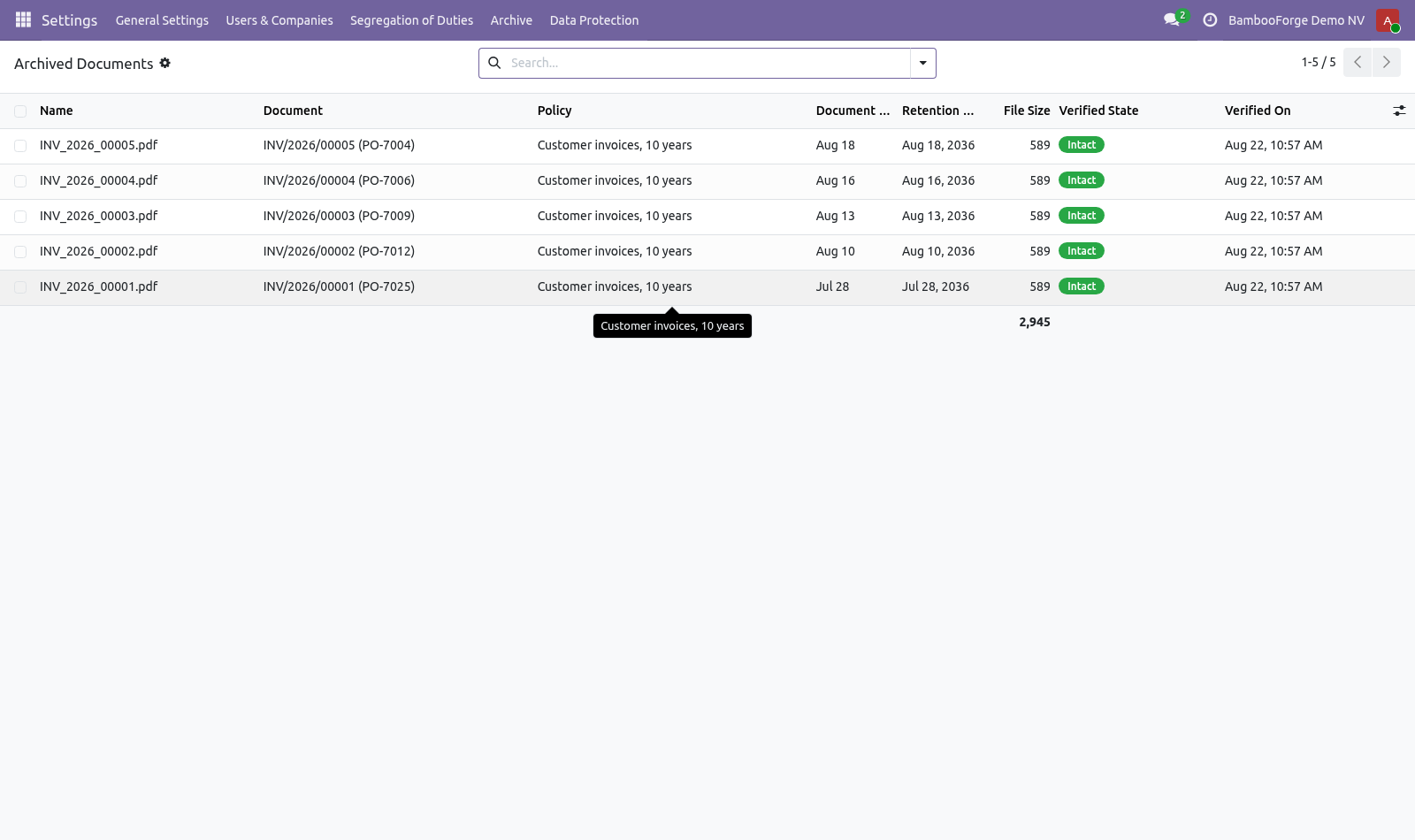Go to previous page of records
1415x840 pixels.
coord(1358,62)
